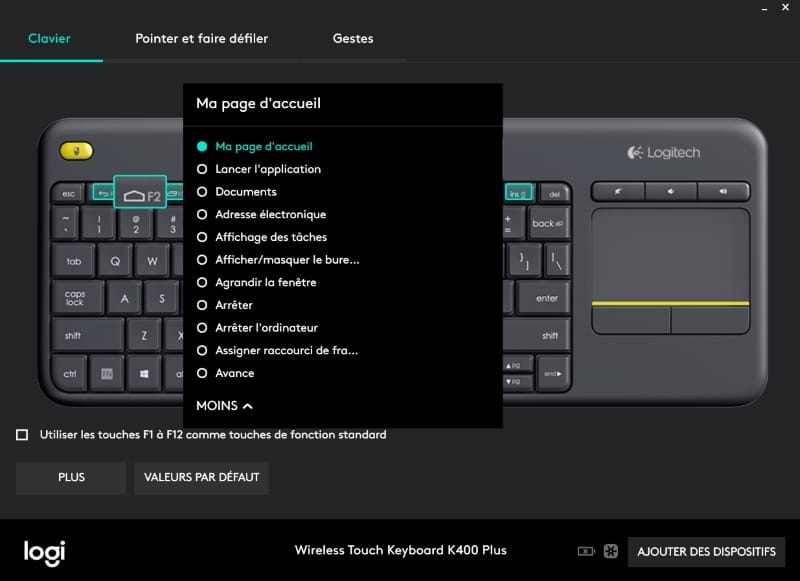The height and width of the screenshot is (581, 800).
Task: Click the yellow left-click button on the keyboard
Action: point(77,151)
